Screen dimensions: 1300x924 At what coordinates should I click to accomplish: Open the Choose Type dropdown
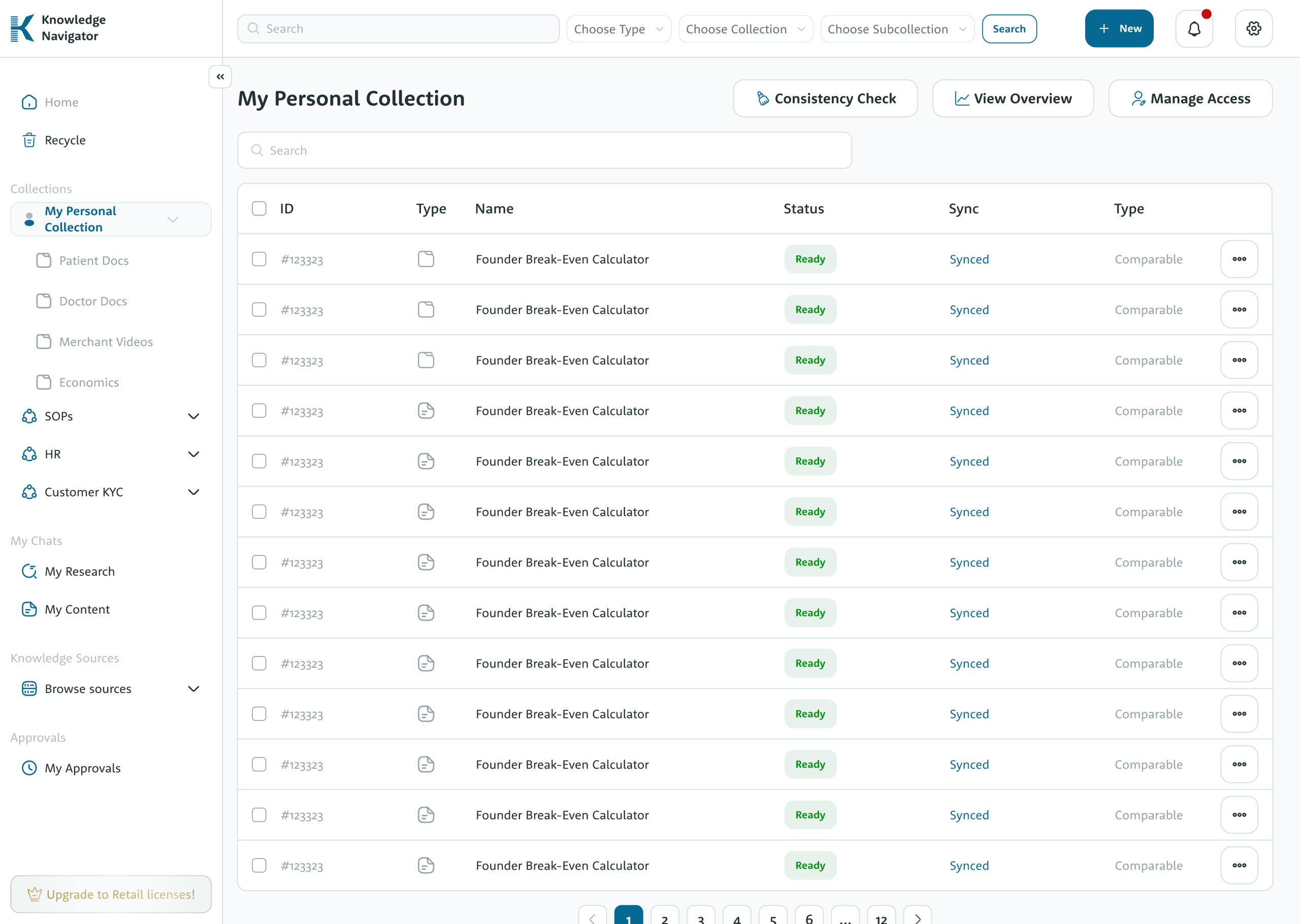coord(619,29)
